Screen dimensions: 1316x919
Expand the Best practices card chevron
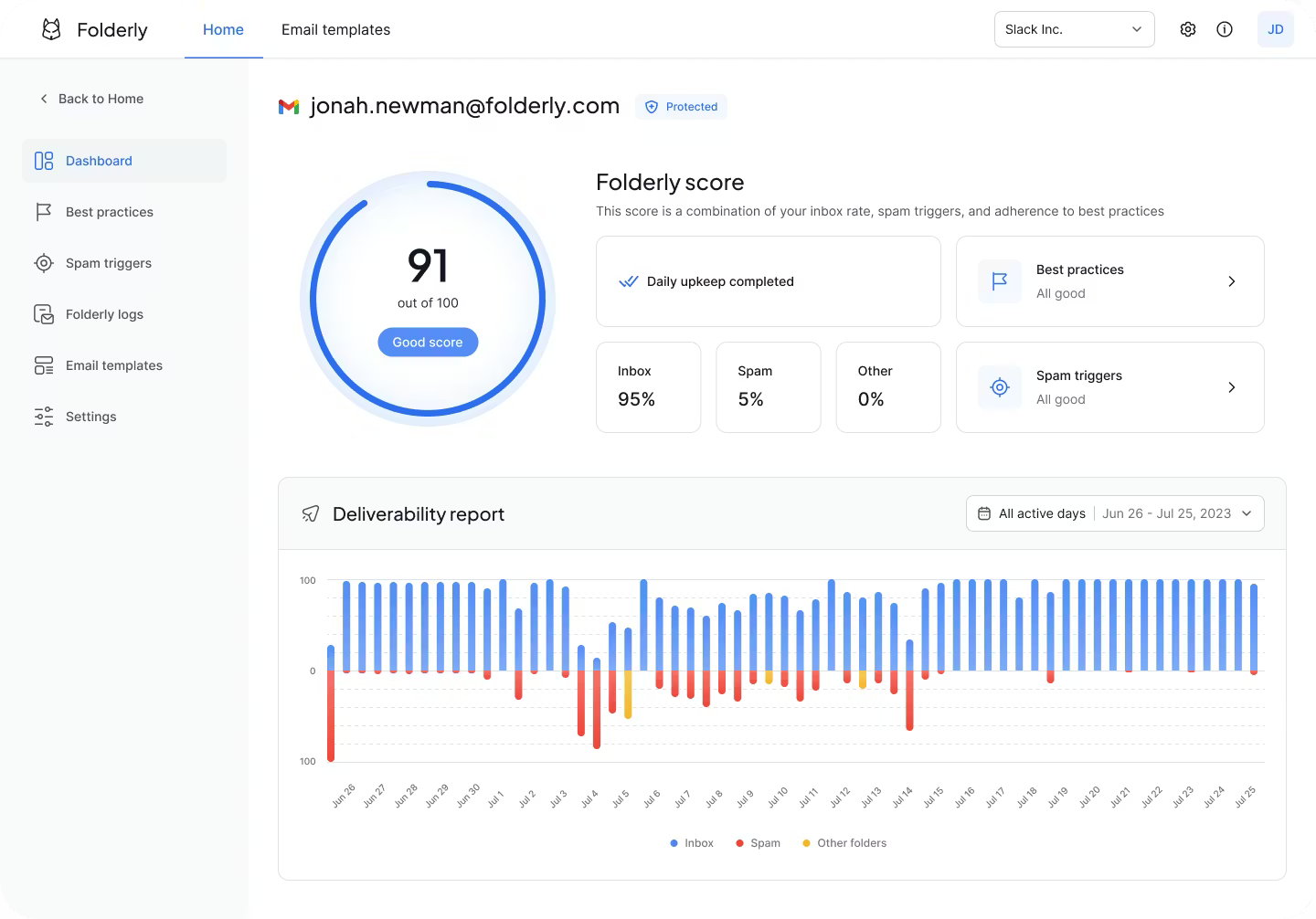click(1231, 281)
